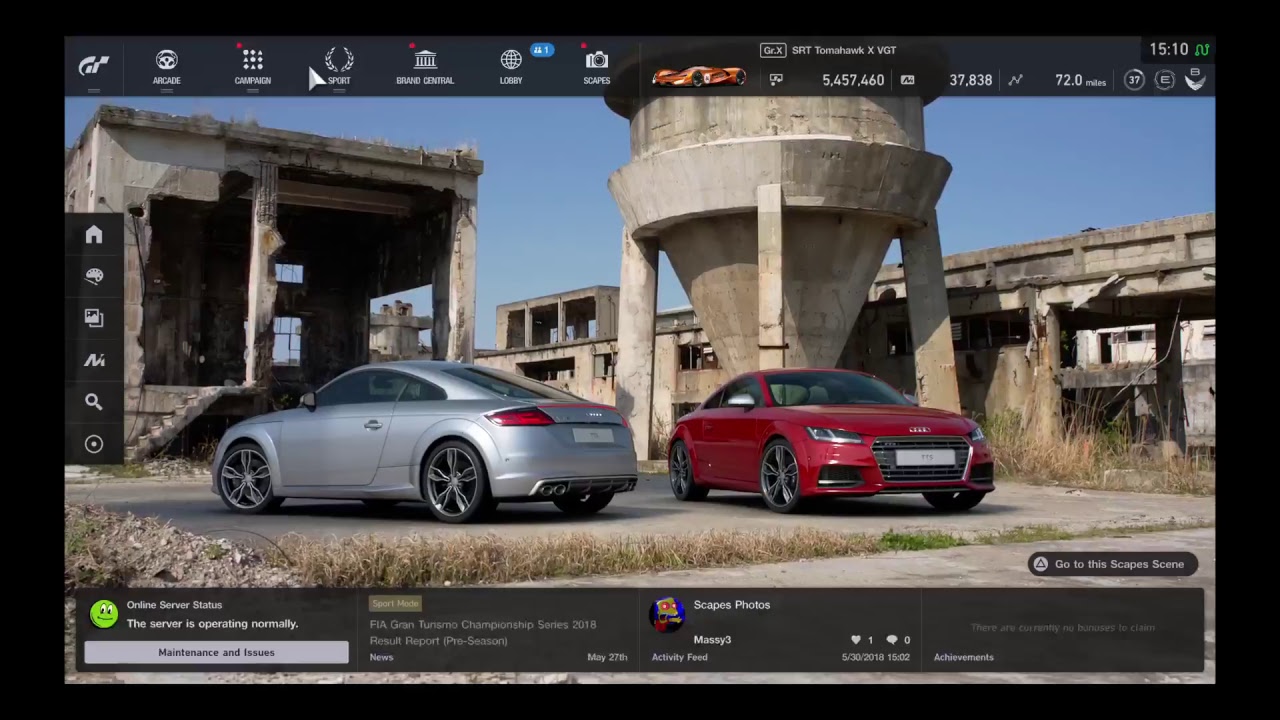Click the Lobby notification badge showing 1
The width and height of the screenshot is (1280, 720).
pyautogui.click(x=542, y=50)
